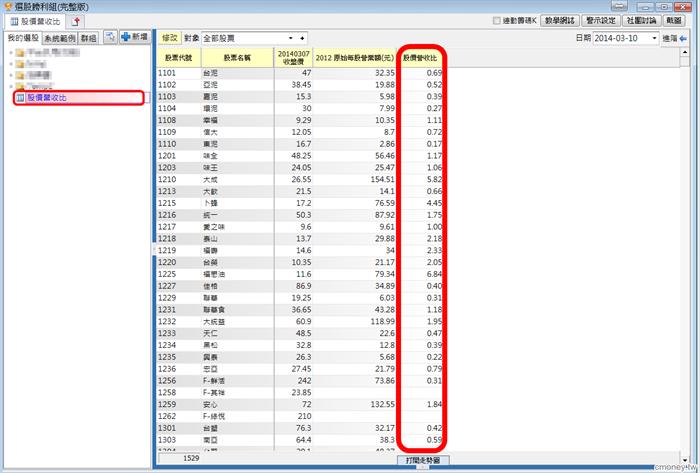The image size is (700, 473).
Task: Select the F-綠悅 name cell
Action: click(x=237, y=416)
